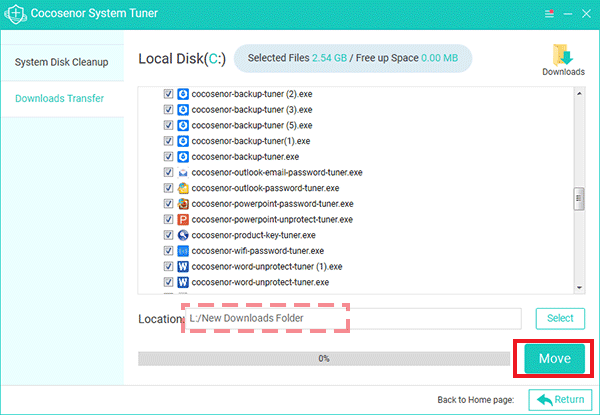600x415 pixels.
Task: Click the Selected Files 2.54 GB label
Action: (297, 58)
